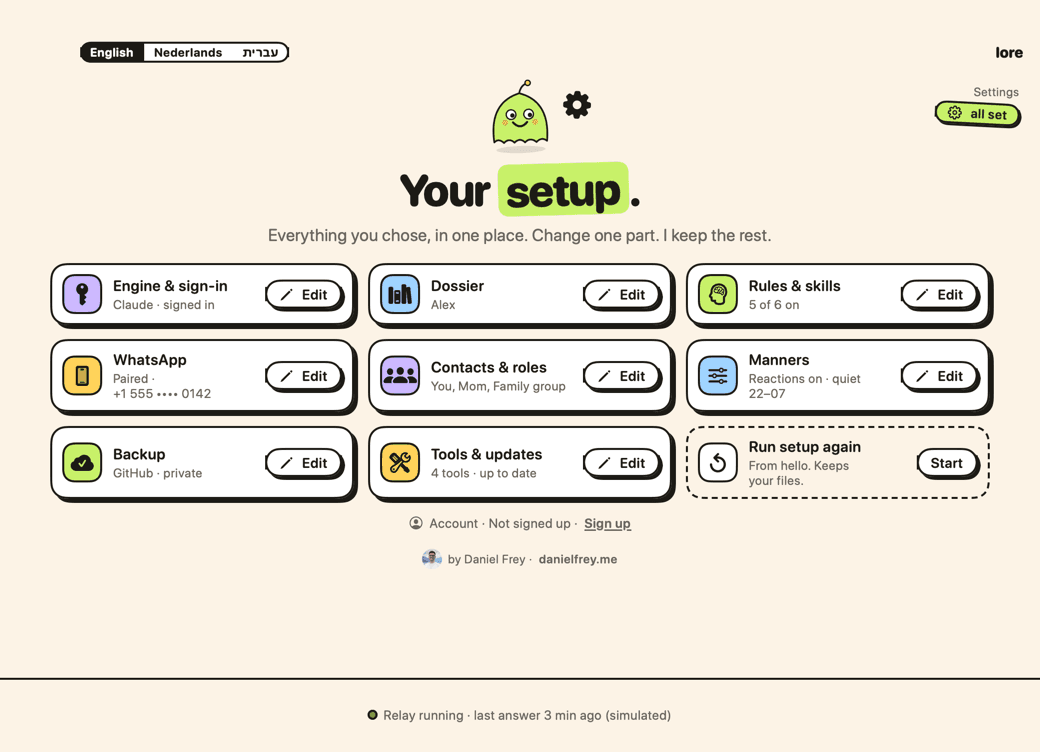Edit the Engine & sign-in settings
1040x752 pixels.
[304, 294]
